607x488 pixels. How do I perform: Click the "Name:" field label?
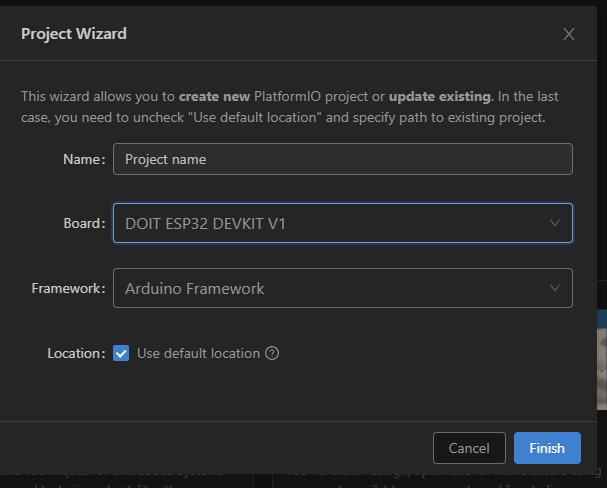tap(84, 159)
